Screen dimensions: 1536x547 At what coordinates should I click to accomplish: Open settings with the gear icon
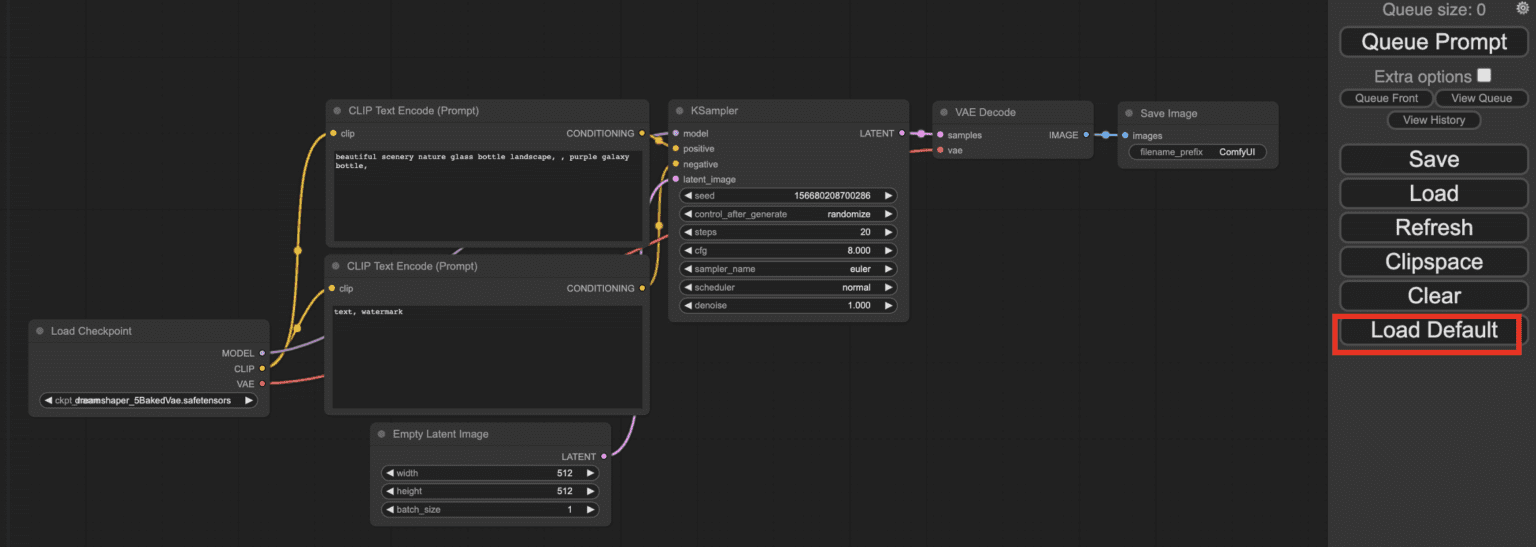(x=1523, y=8)
